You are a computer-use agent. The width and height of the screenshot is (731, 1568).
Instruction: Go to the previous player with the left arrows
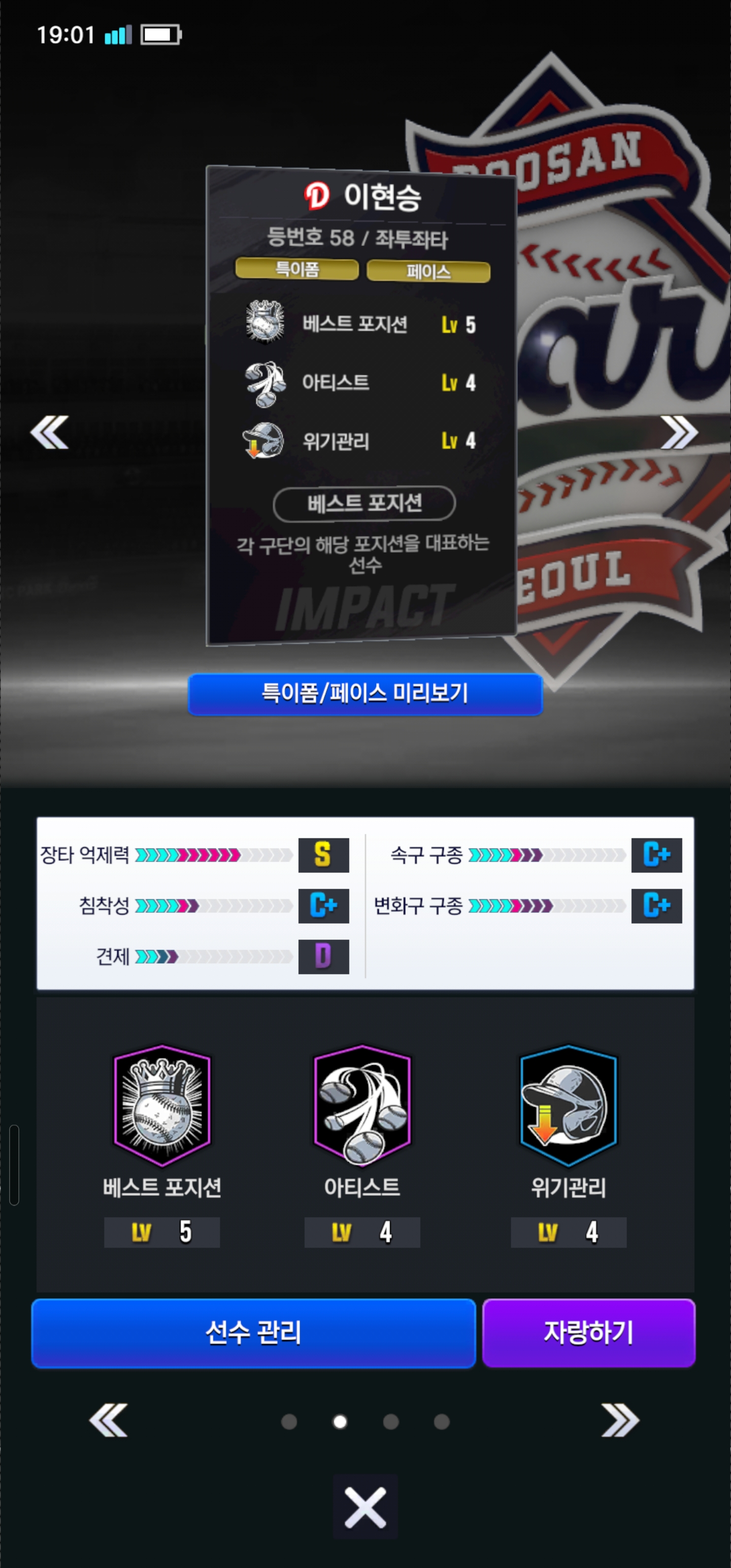tap(49, 433)
